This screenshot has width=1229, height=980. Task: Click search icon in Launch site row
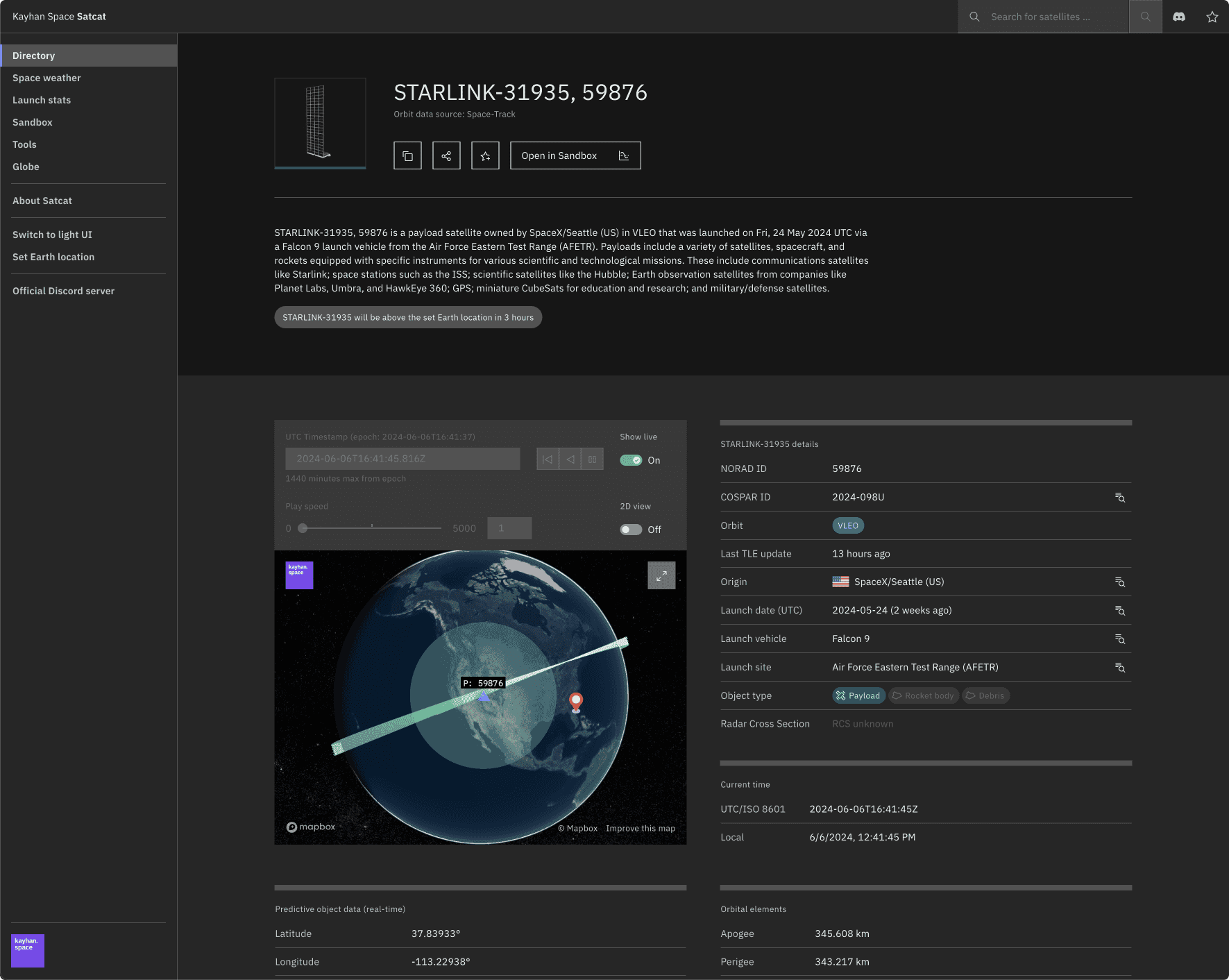point(1119,668)
